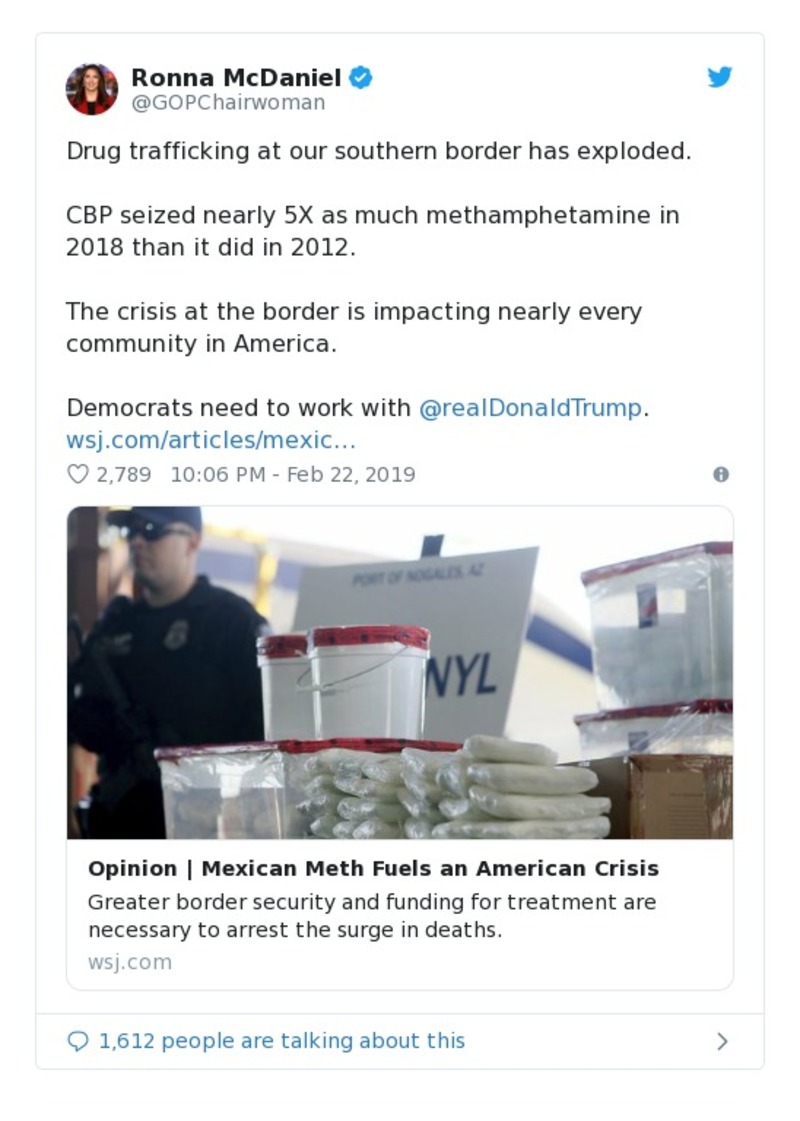
Task: Click the article description text
Action: pyautogui.click(x=370, y=915)
